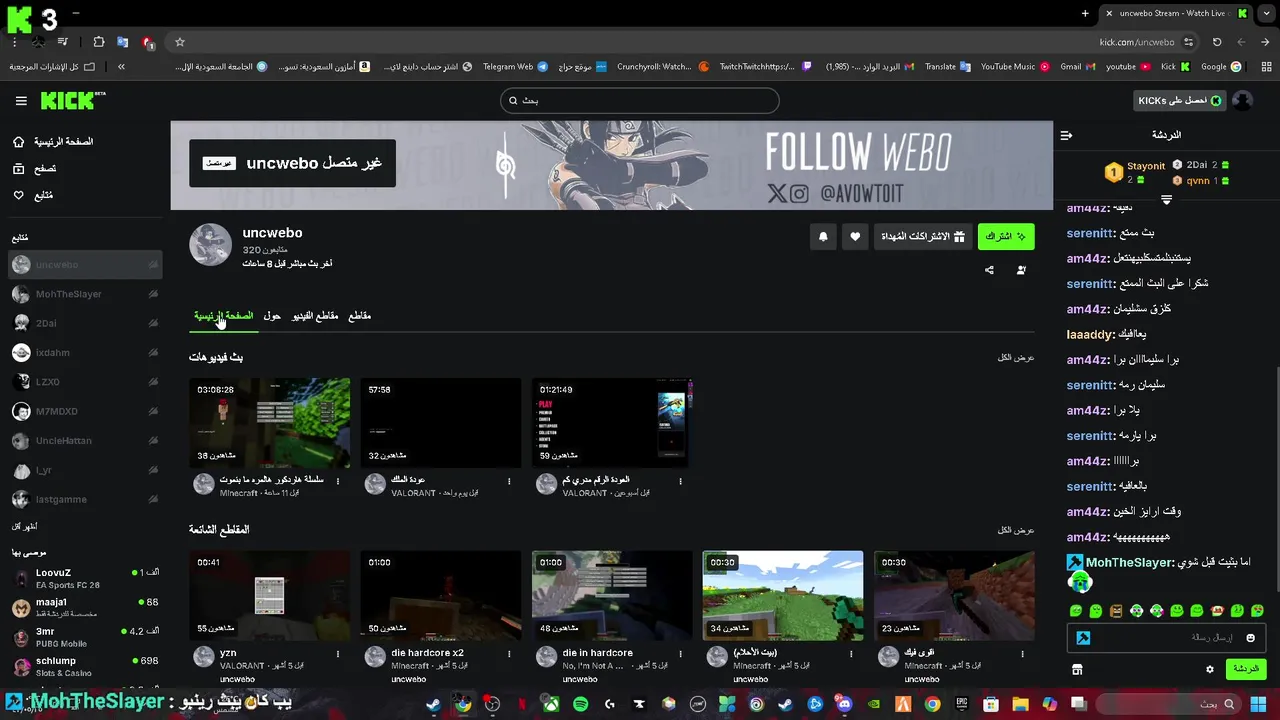Open the 01:21:49 VALORANT video thumbnail

point(612,423)
